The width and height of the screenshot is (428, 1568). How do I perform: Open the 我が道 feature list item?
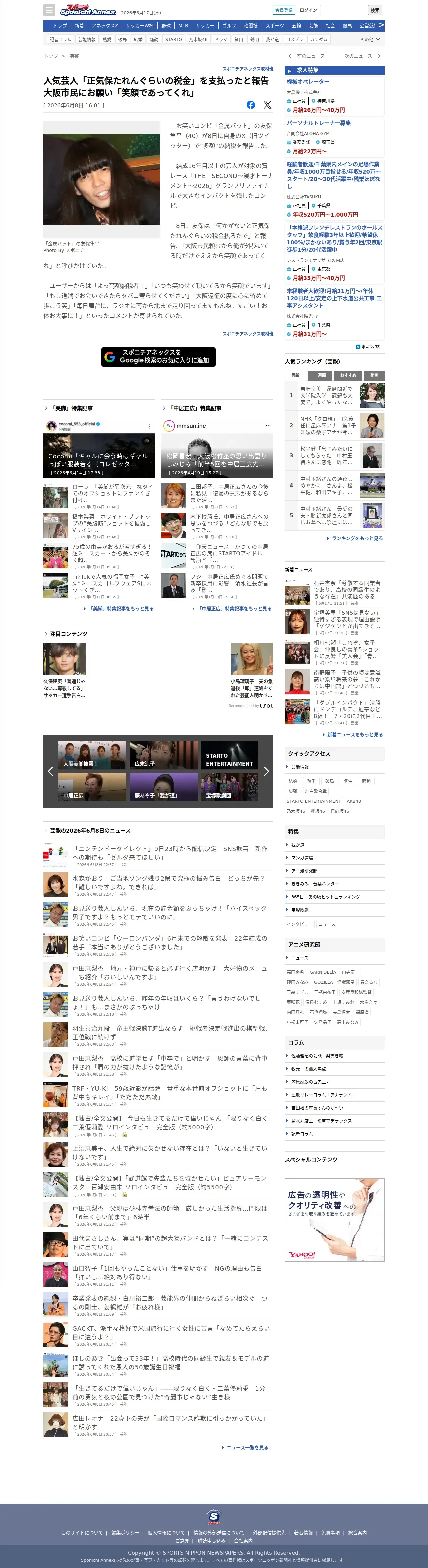(334, 845)
